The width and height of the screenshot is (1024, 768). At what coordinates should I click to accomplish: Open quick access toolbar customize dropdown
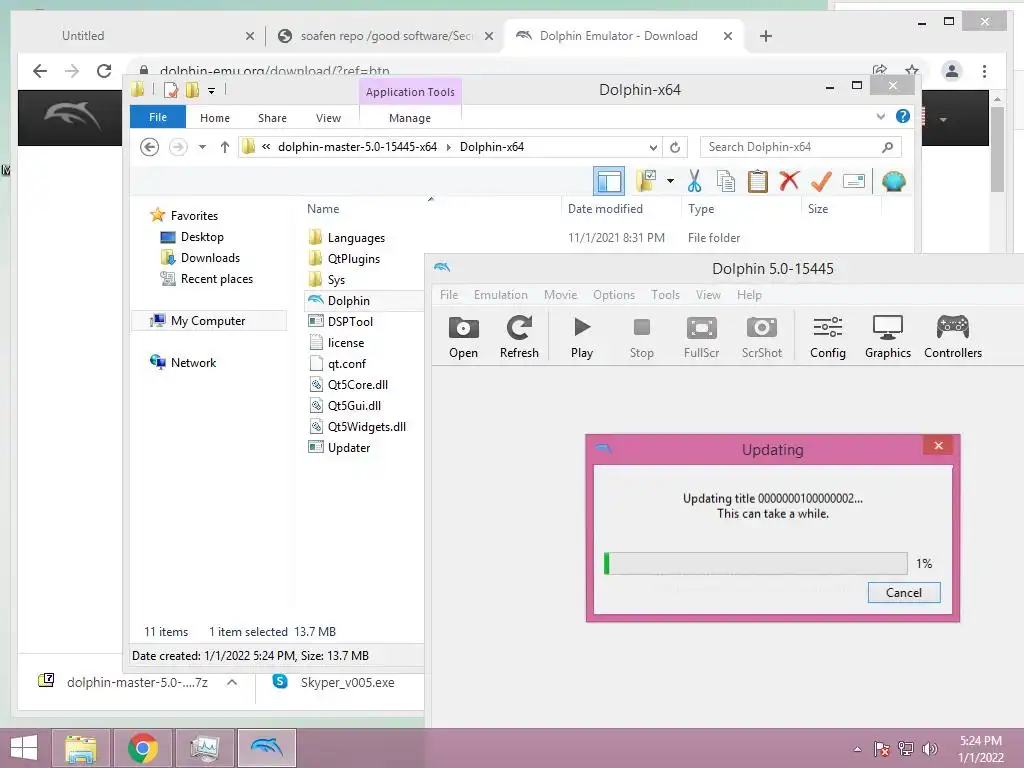212,91
